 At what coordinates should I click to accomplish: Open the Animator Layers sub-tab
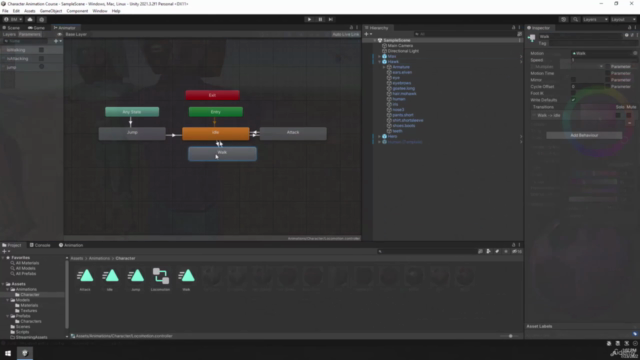point(9,34)
